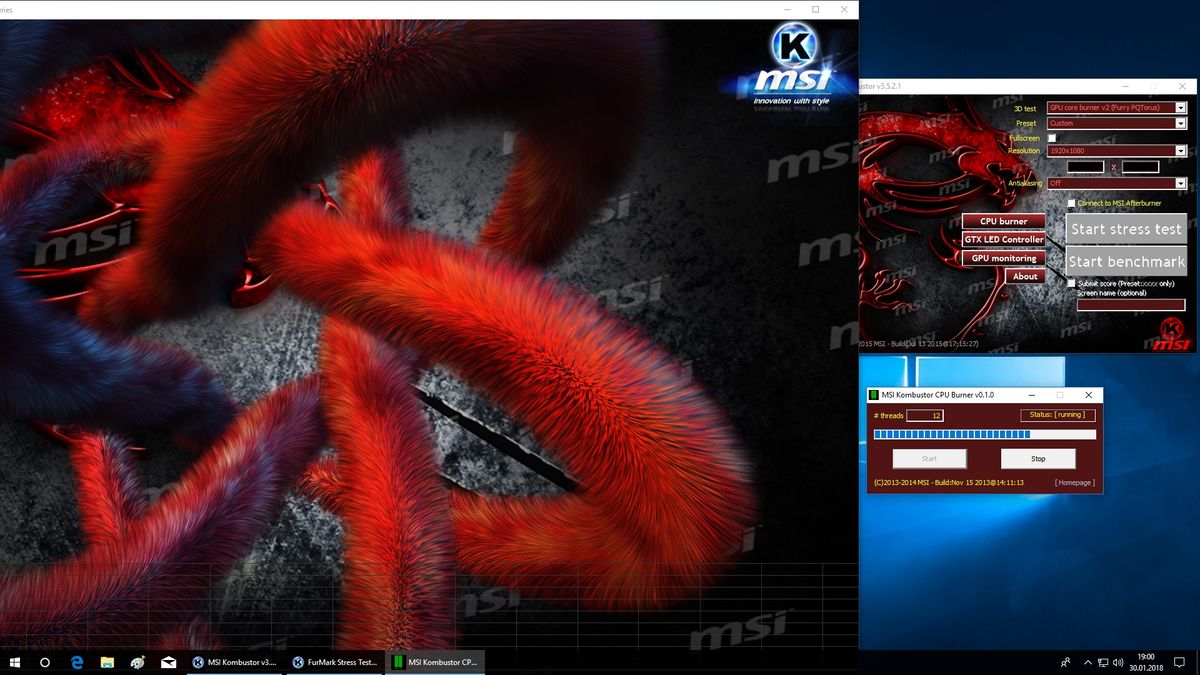Stop the CPU Burner test

click(1038, 458)
